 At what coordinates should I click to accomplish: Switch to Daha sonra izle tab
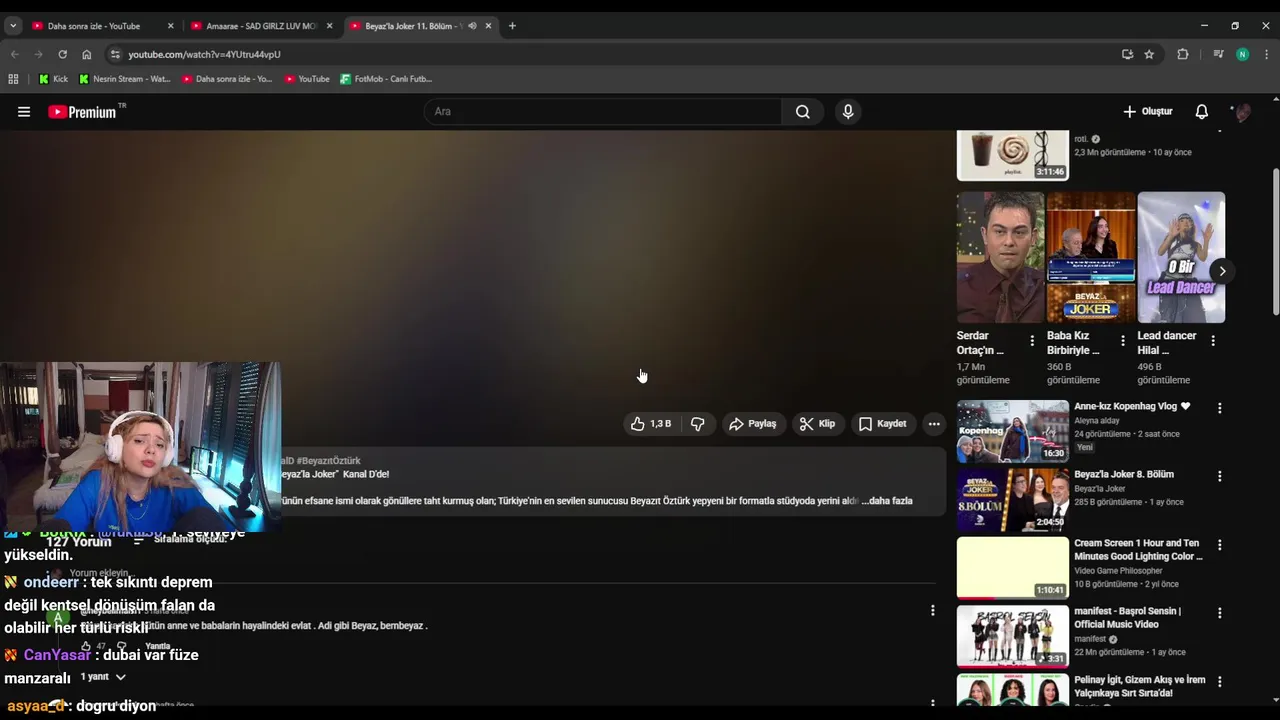[104, 26]
